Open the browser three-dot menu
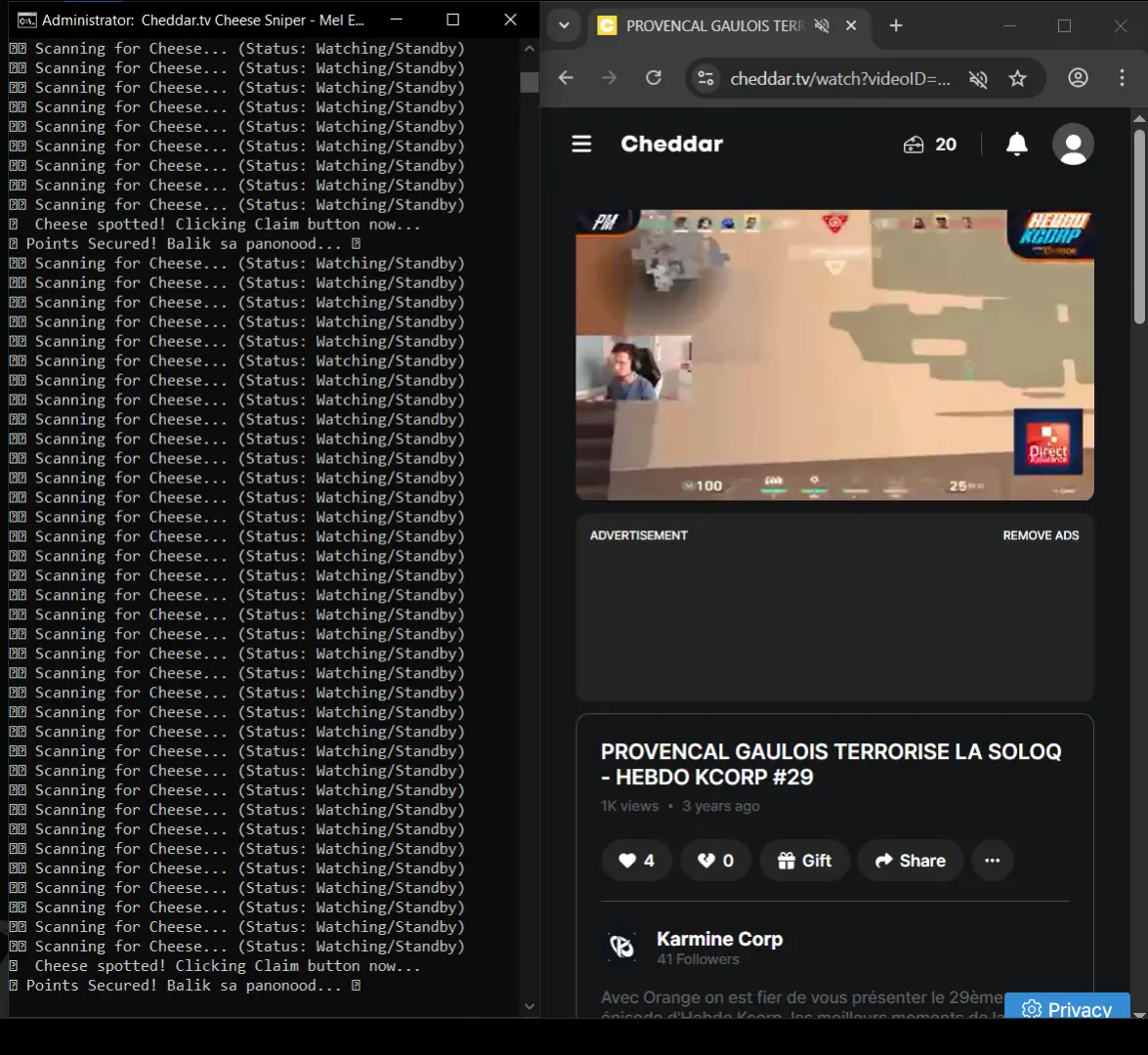Screen dimensions: 1148x1055 click(x=1122, y=77)
